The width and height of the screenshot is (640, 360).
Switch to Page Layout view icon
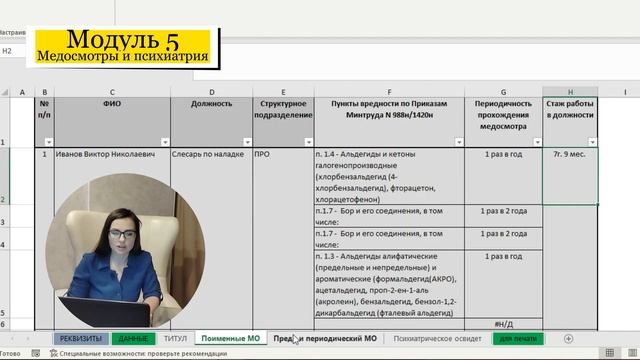coord(632,353)
